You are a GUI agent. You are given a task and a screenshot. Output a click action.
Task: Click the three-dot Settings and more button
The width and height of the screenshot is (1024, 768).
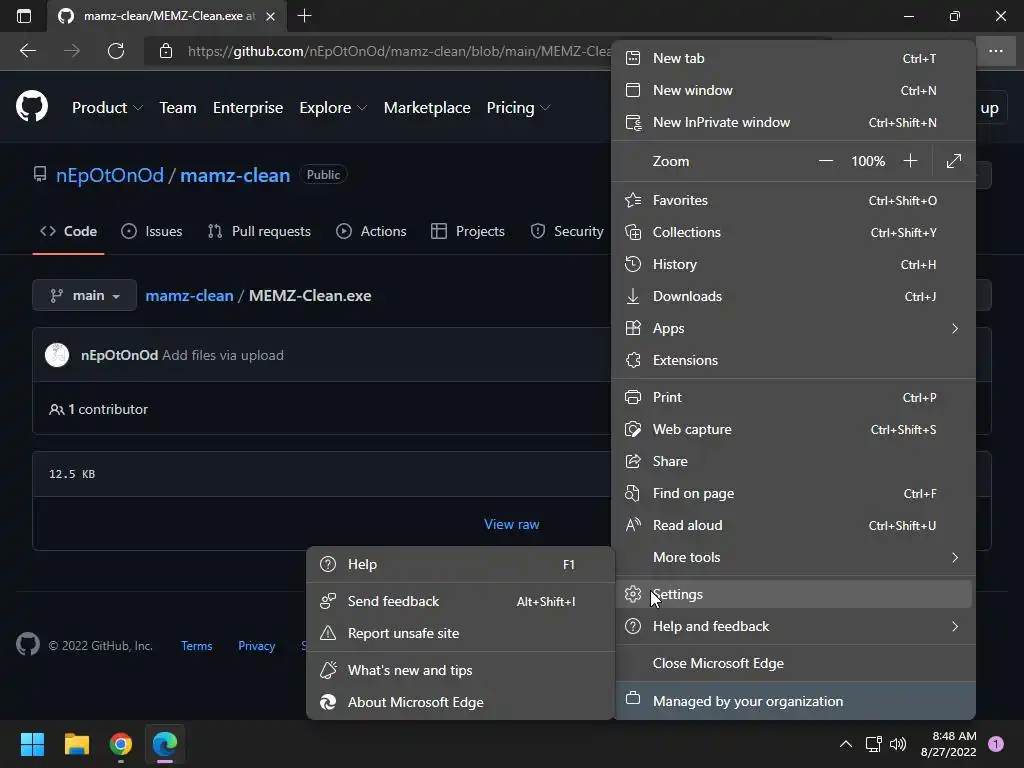(x=995, y=51)
